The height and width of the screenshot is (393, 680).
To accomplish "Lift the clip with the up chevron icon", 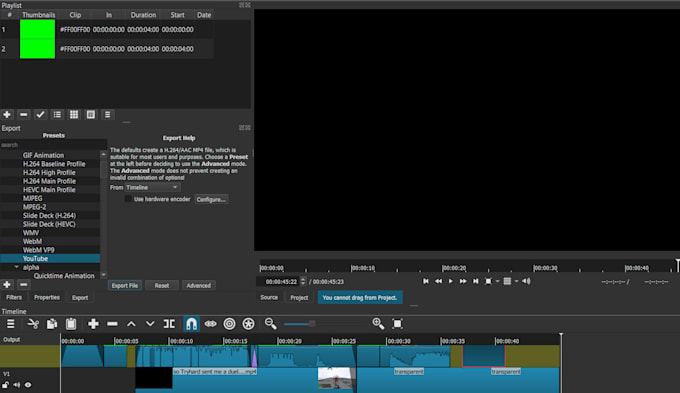I will click(131, 324).
